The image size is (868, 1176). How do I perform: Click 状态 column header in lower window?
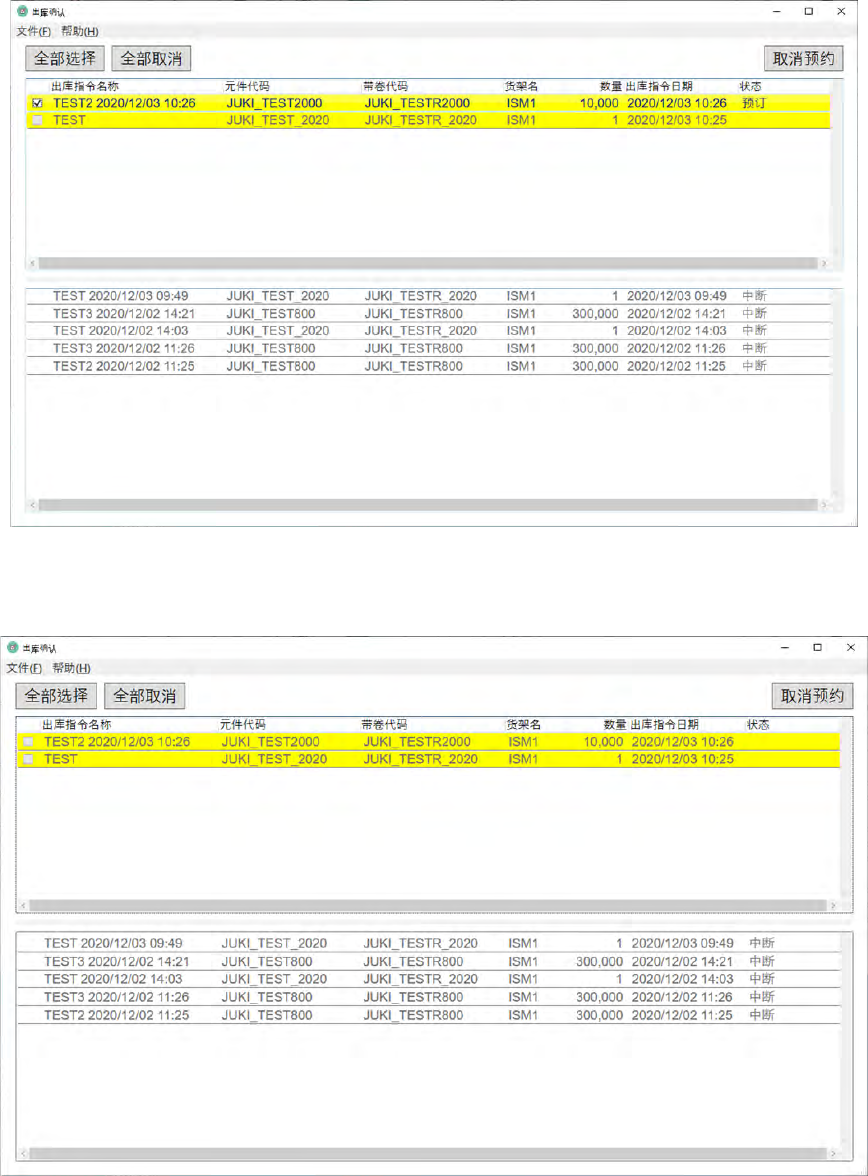[x=758, y=724]
